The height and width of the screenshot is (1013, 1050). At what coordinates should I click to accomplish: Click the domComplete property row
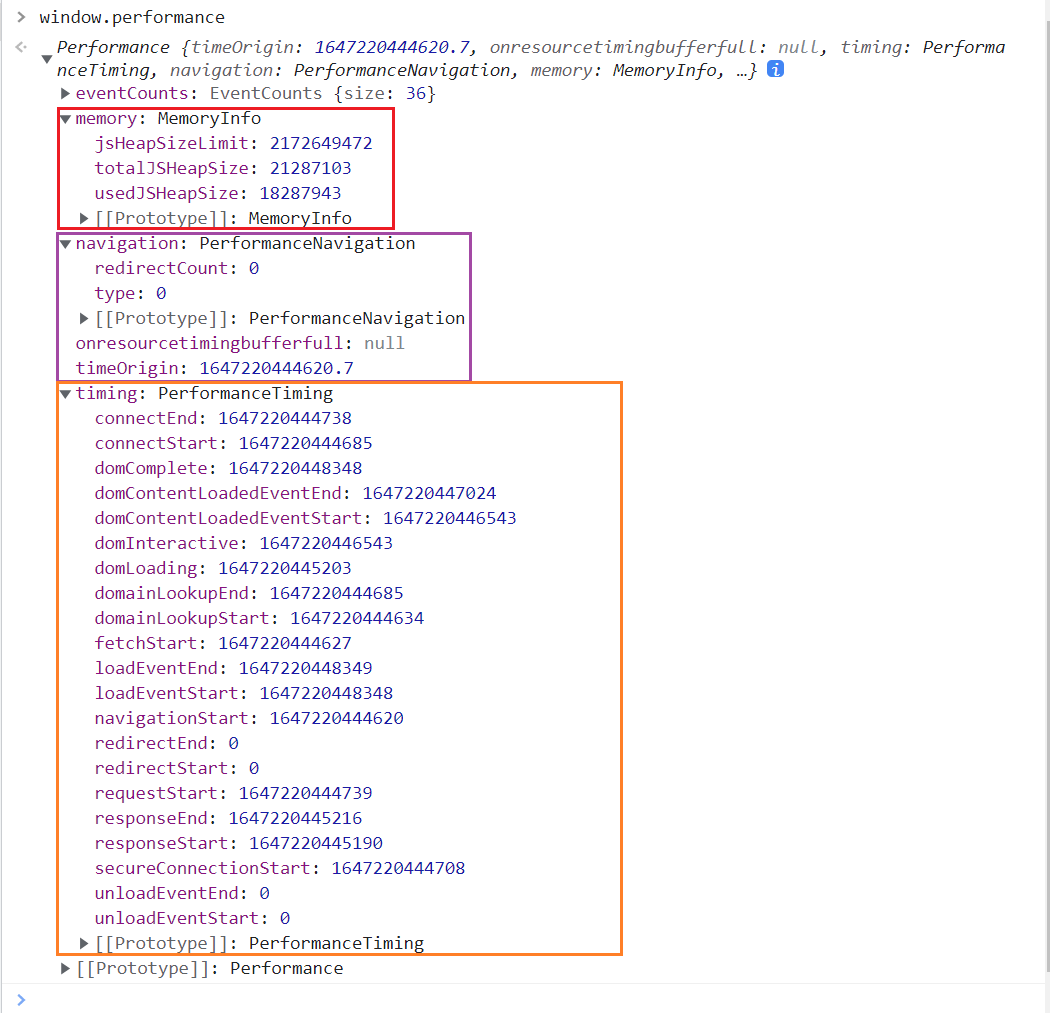pyautogui.click(x=228, y=469)
